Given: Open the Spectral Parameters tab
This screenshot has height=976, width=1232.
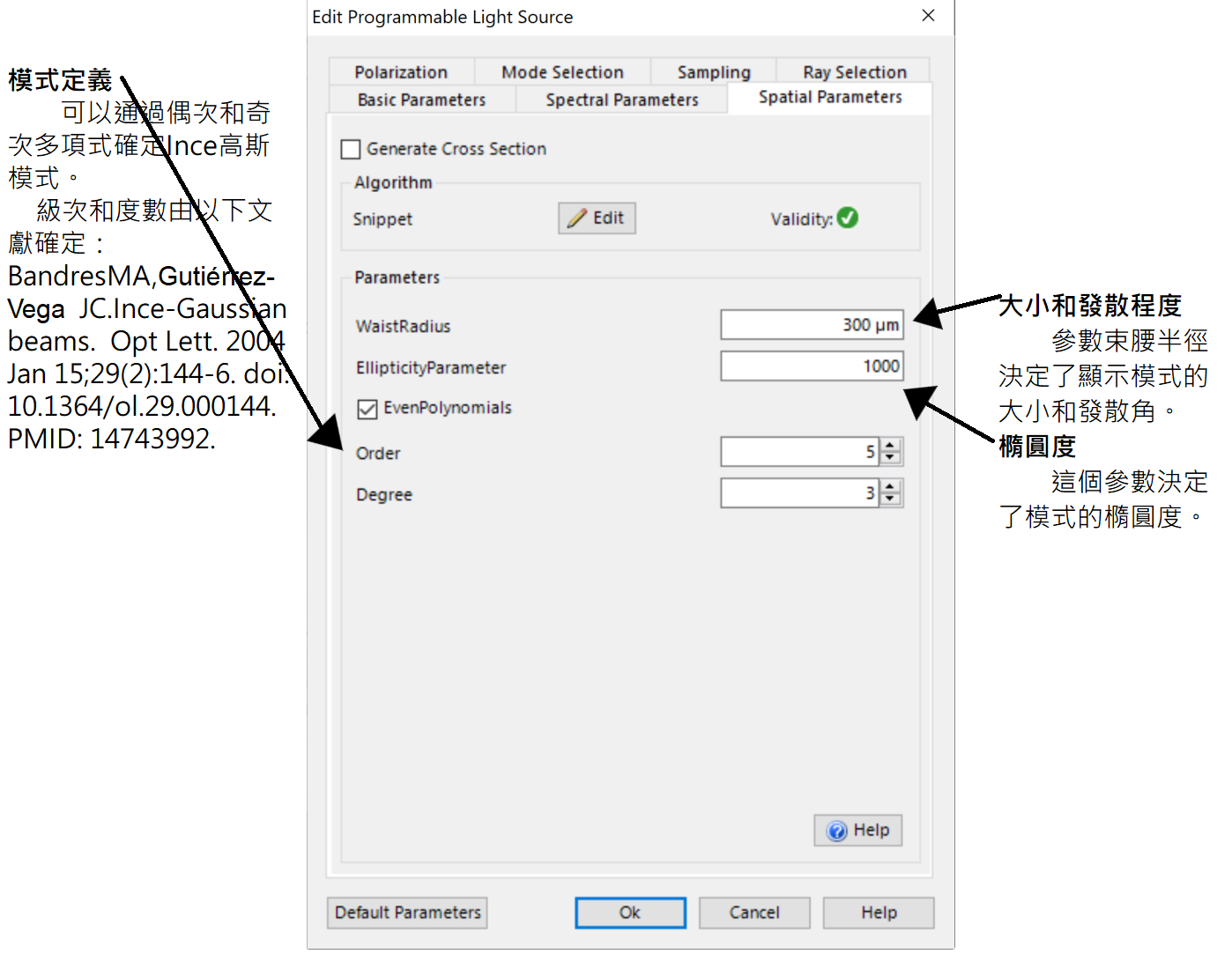Looking at the screenshot, I should coord(622,100).
